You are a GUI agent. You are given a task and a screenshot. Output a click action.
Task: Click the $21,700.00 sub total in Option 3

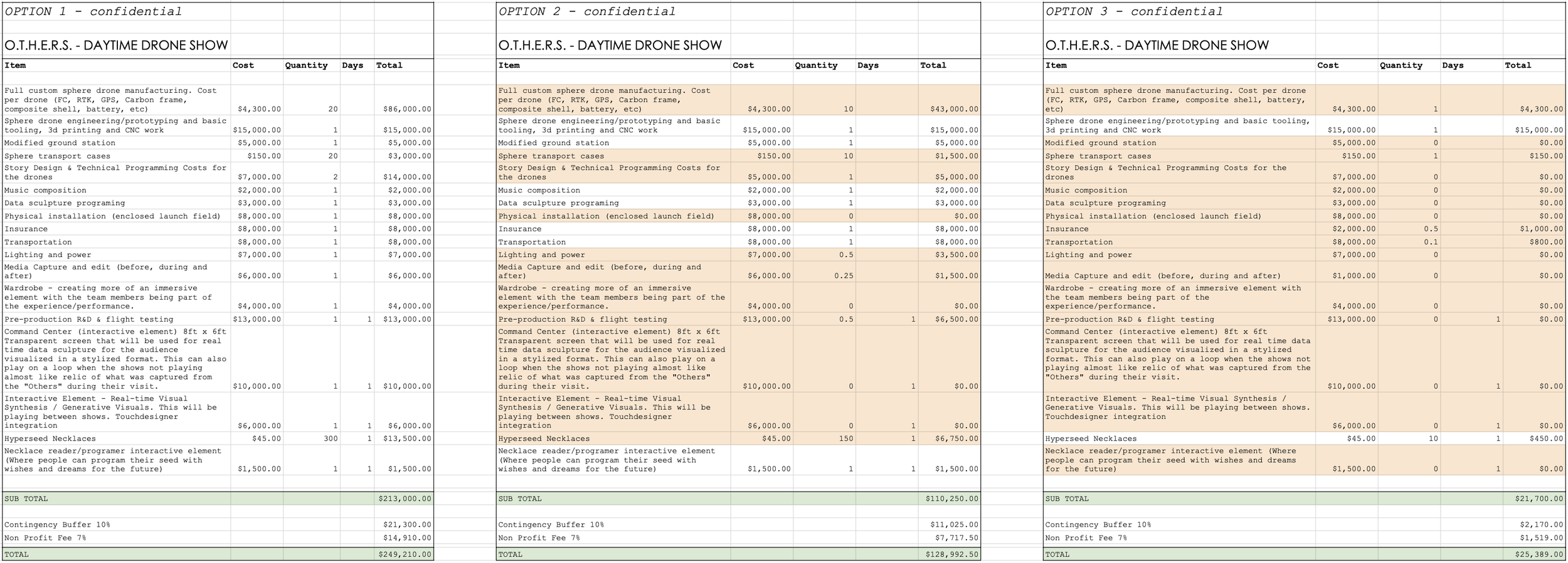click(1539, 499)
